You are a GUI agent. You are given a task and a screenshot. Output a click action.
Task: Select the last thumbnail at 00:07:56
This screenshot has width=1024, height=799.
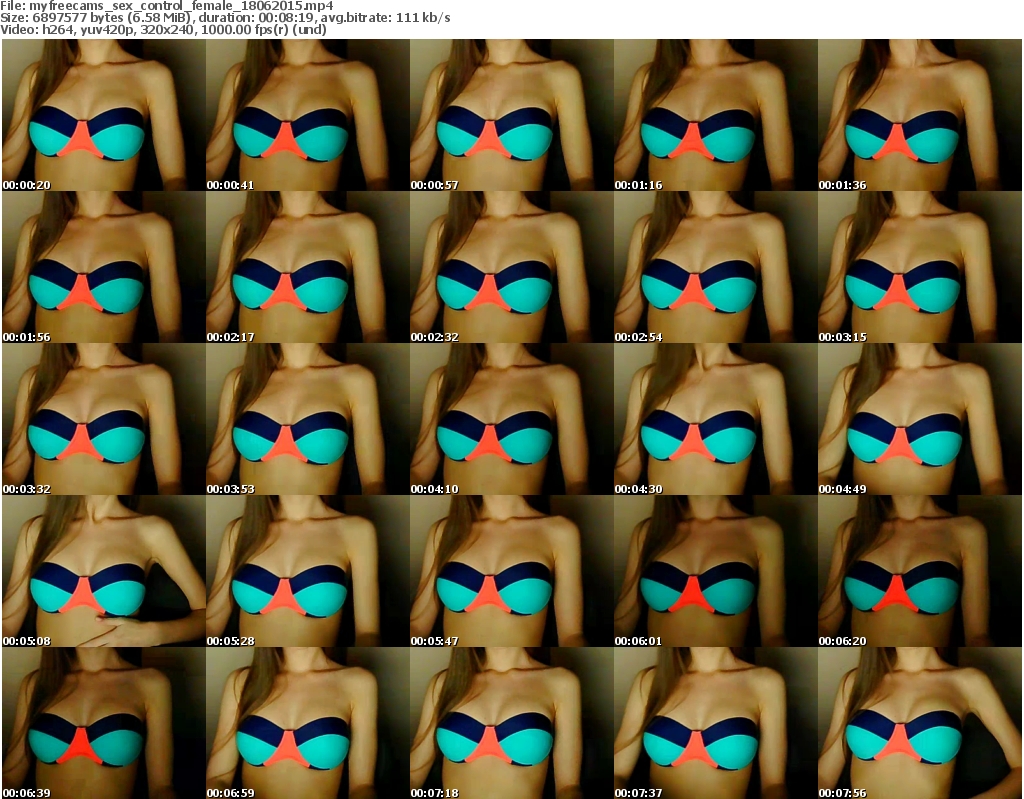click(x=919, y=723)
